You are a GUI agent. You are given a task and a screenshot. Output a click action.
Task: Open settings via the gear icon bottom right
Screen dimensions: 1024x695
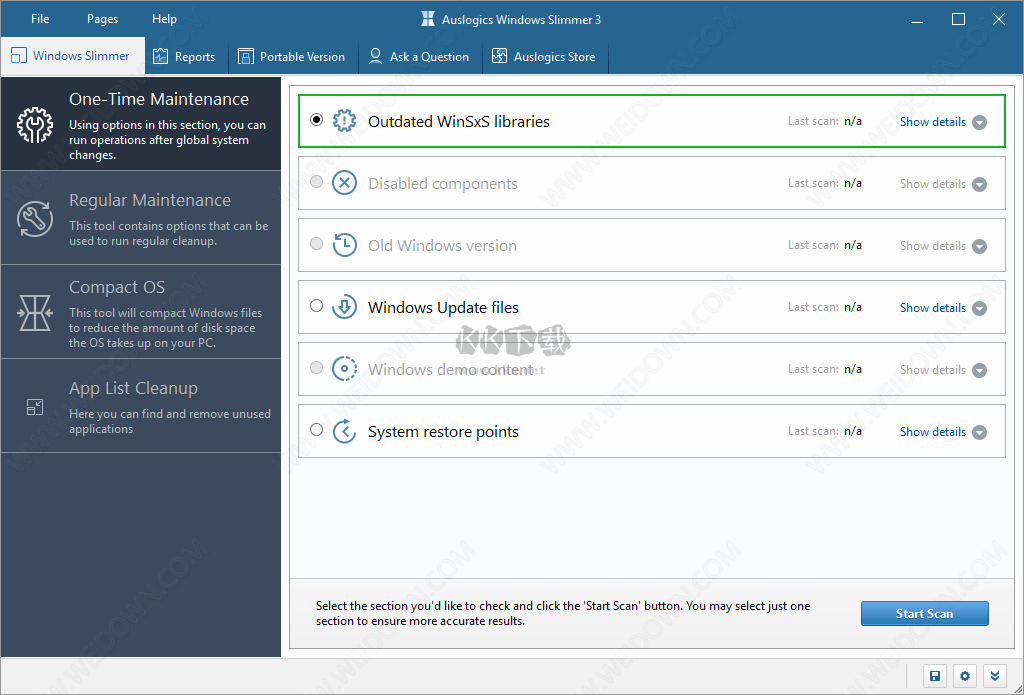tap(964, 676)
